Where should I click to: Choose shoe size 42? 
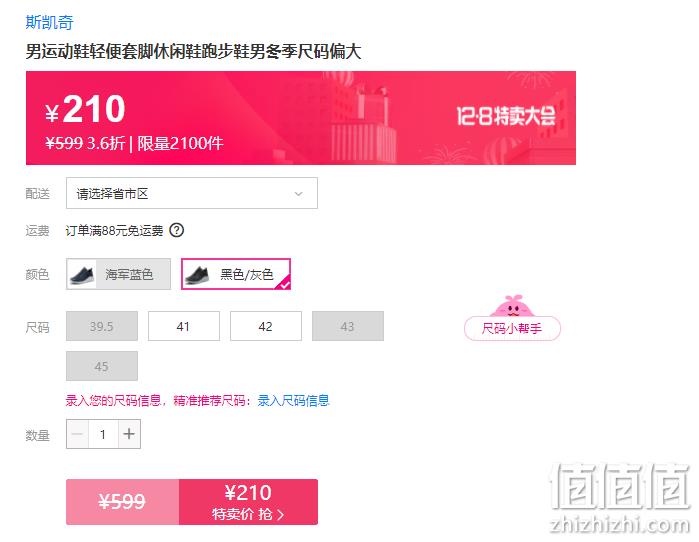click(266, 326)
